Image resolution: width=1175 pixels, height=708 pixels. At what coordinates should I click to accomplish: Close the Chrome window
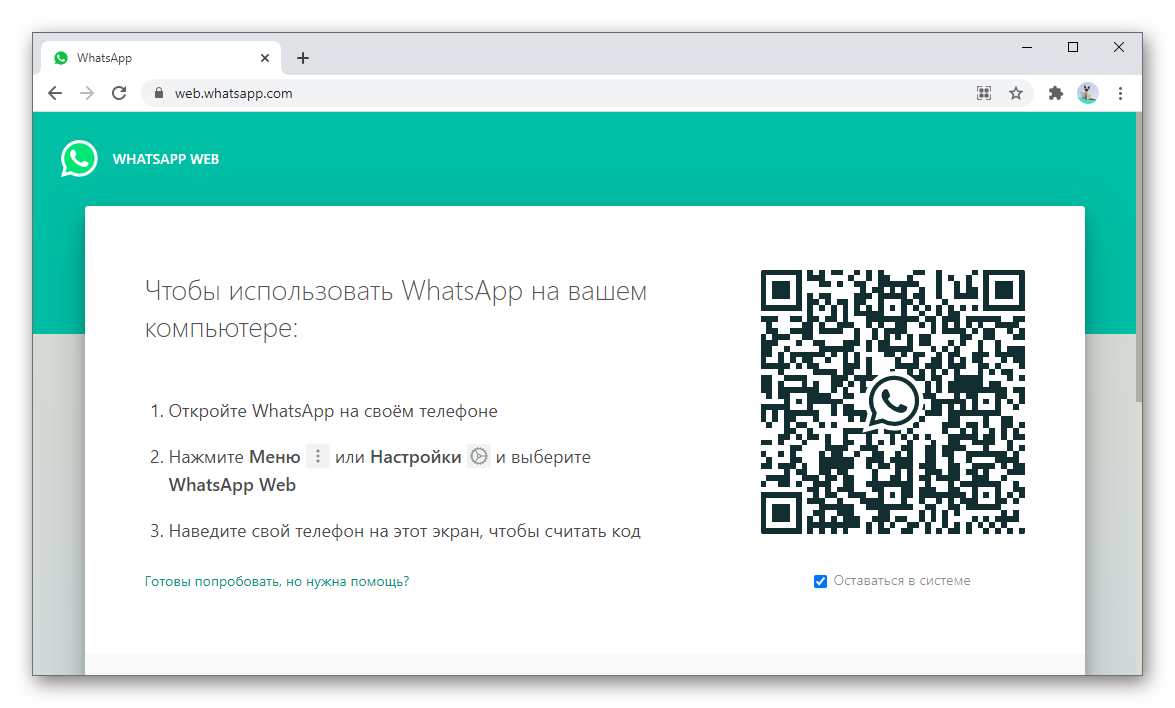click(1118, 47)
